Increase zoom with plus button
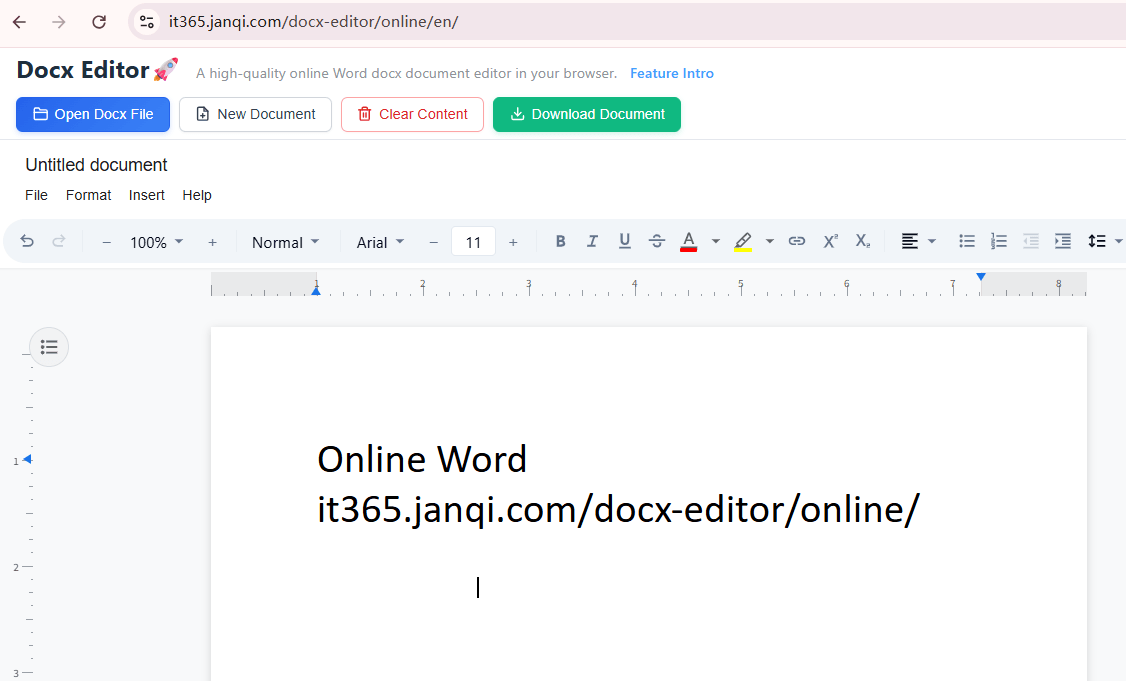 click(x=213, y=243)
